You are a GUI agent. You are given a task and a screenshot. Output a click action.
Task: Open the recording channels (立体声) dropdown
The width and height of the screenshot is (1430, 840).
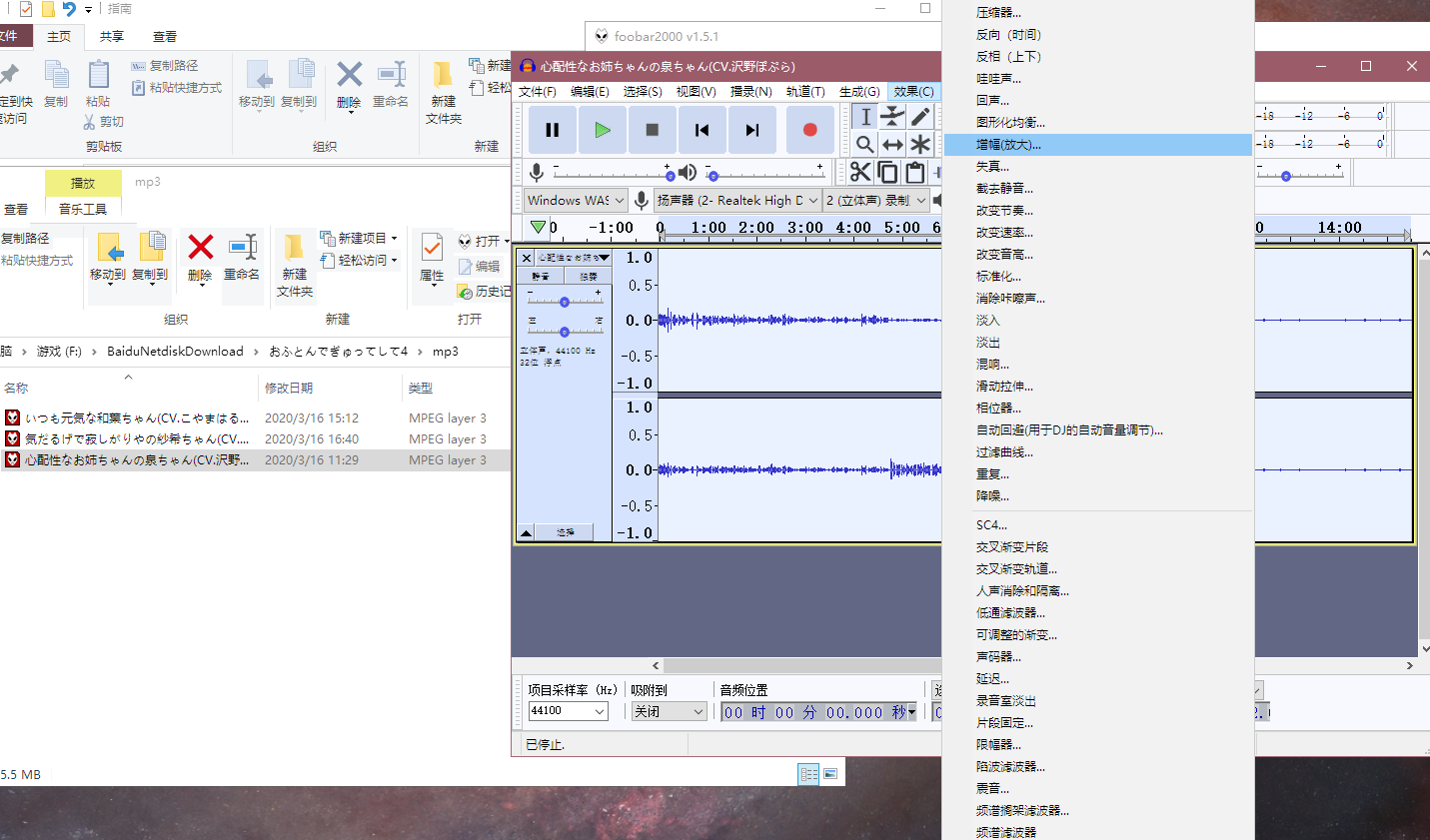tap(876, 200)
